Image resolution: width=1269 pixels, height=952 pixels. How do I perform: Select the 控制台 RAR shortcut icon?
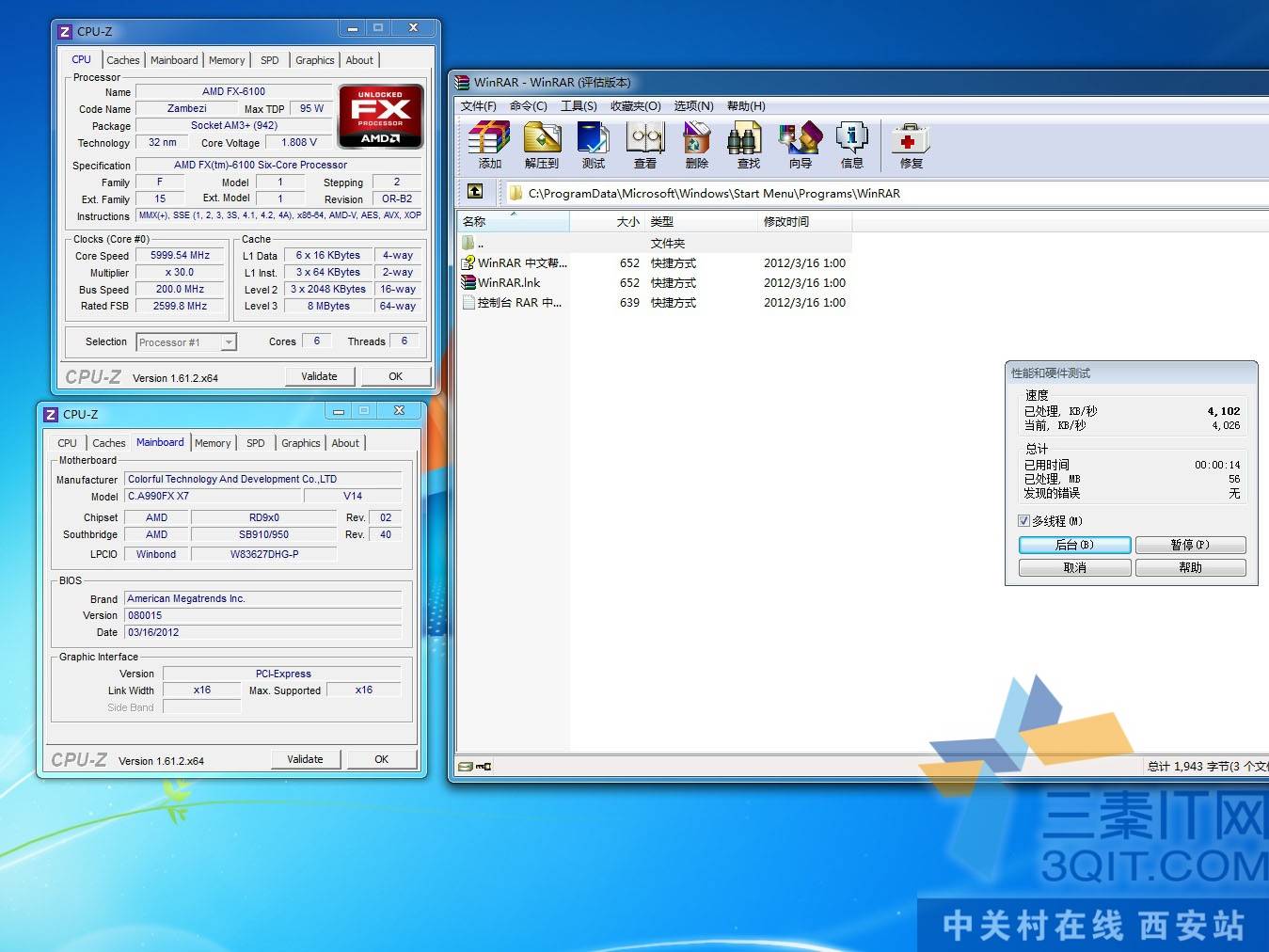(468, 302)
